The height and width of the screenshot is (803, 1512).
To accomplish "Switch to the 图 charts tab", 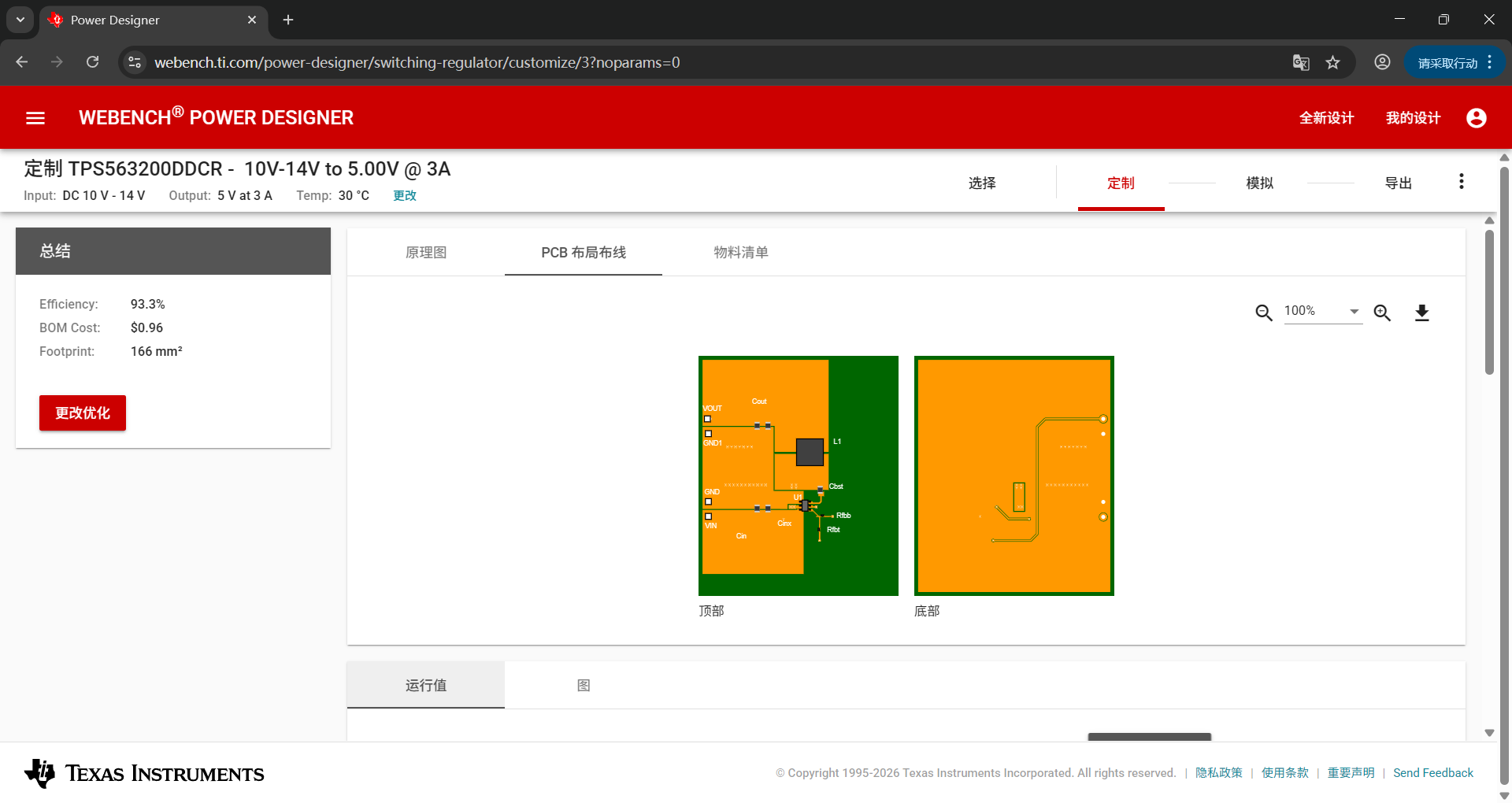I will (x=584, y=685).
